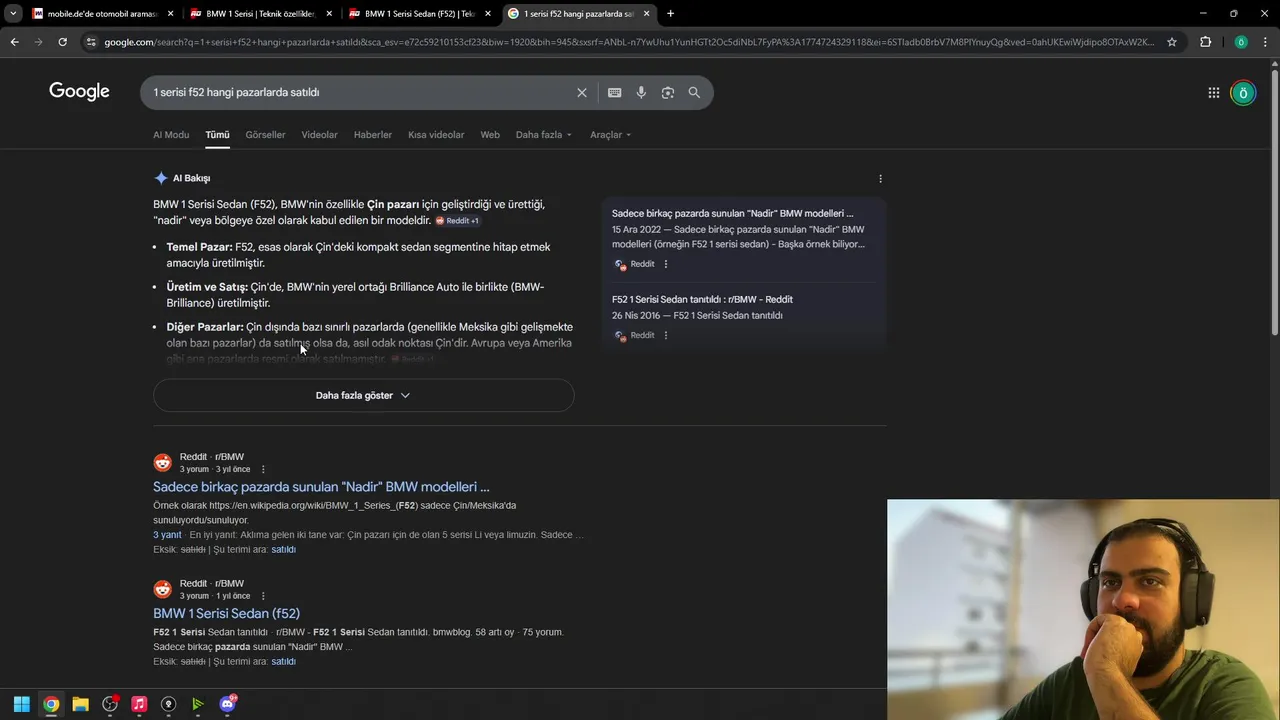Click the browser address bar URL
This screenshot has height=720, width=1280.
[x=628, y=42]
